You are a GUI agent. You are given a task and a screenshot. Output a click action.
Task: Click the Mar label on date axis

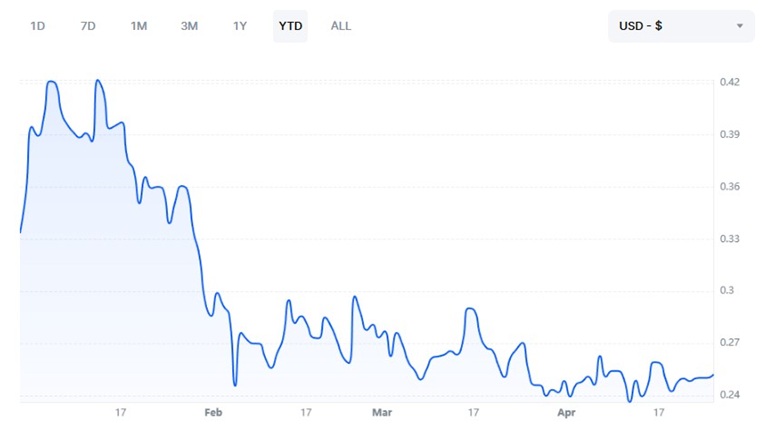[382, 412]
